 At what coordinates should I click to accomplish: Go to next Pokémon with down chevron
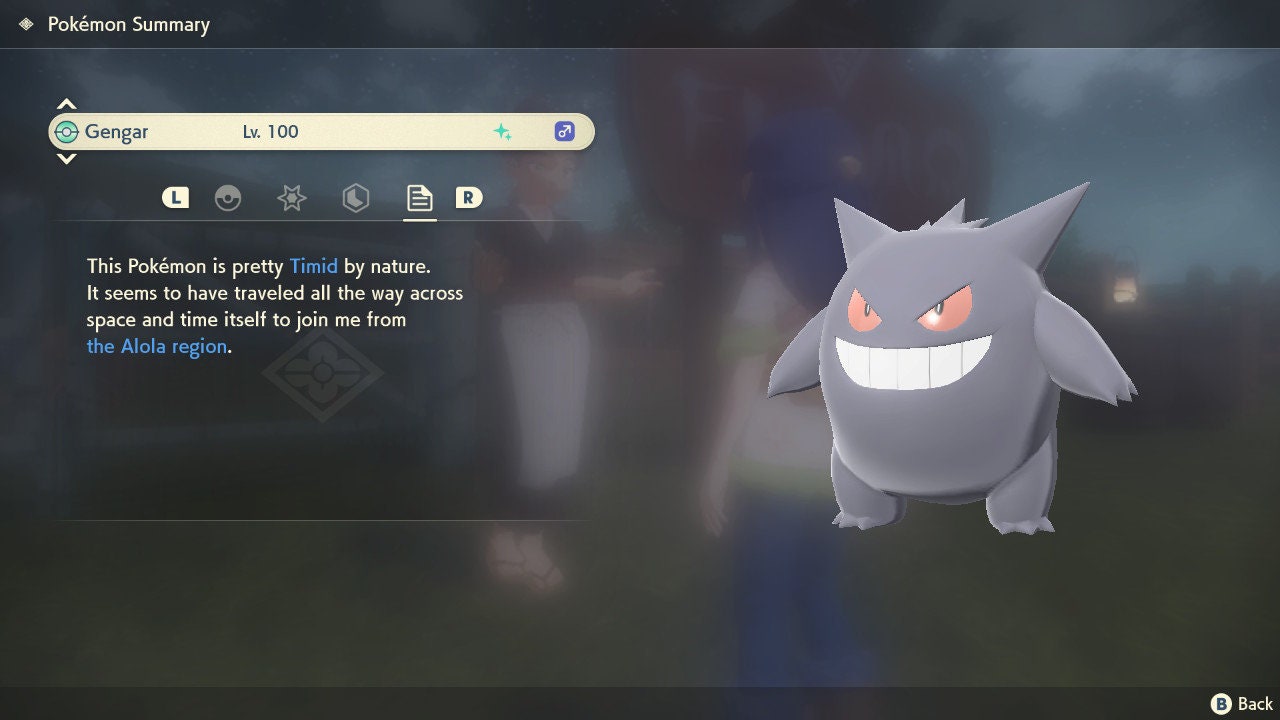click(66, 159)
